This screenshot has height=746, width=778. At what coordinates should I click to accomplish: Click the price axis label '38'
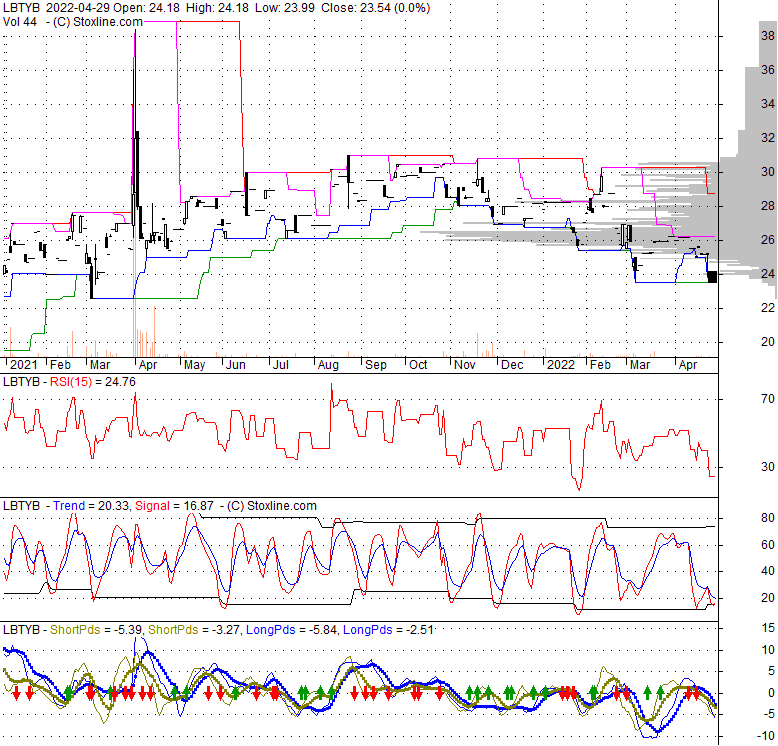(768, 36)
